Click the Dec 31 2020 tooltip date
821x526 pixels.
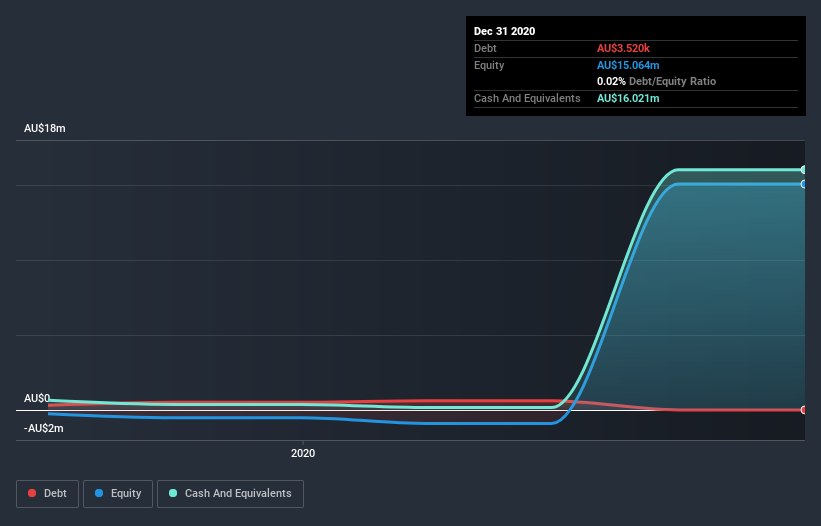coord(504,31)
